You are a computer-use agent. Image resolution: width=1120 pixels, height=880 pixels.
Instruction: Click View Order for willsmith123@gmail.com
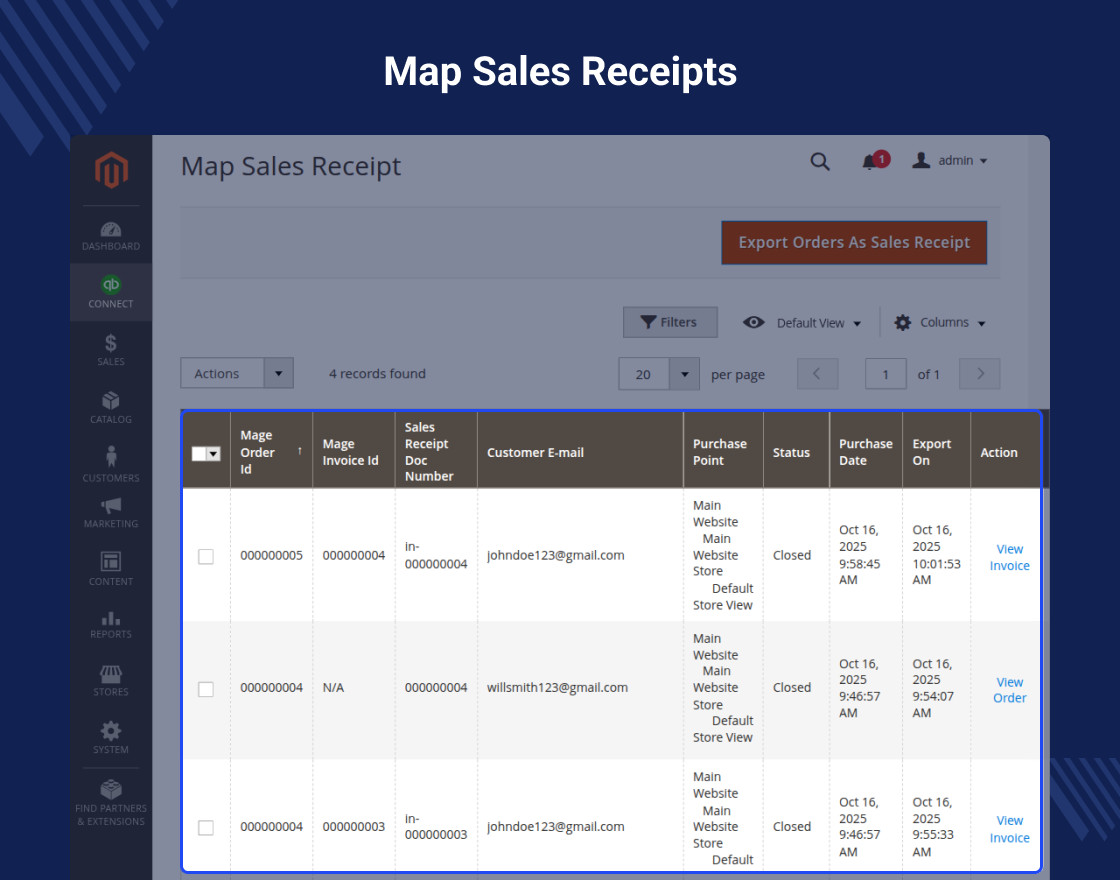[x=1009, y=690]
